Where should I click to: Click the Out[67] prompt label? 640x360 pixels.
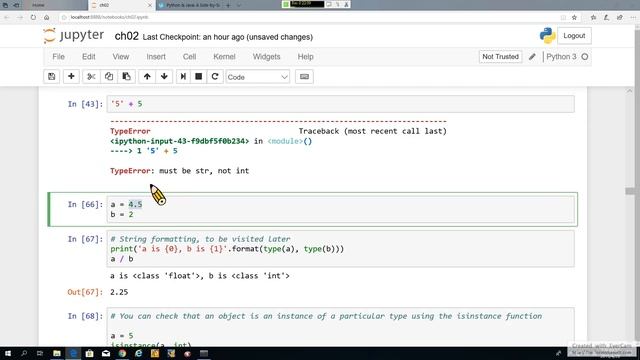pyautogui.click(x=85, y=292)
